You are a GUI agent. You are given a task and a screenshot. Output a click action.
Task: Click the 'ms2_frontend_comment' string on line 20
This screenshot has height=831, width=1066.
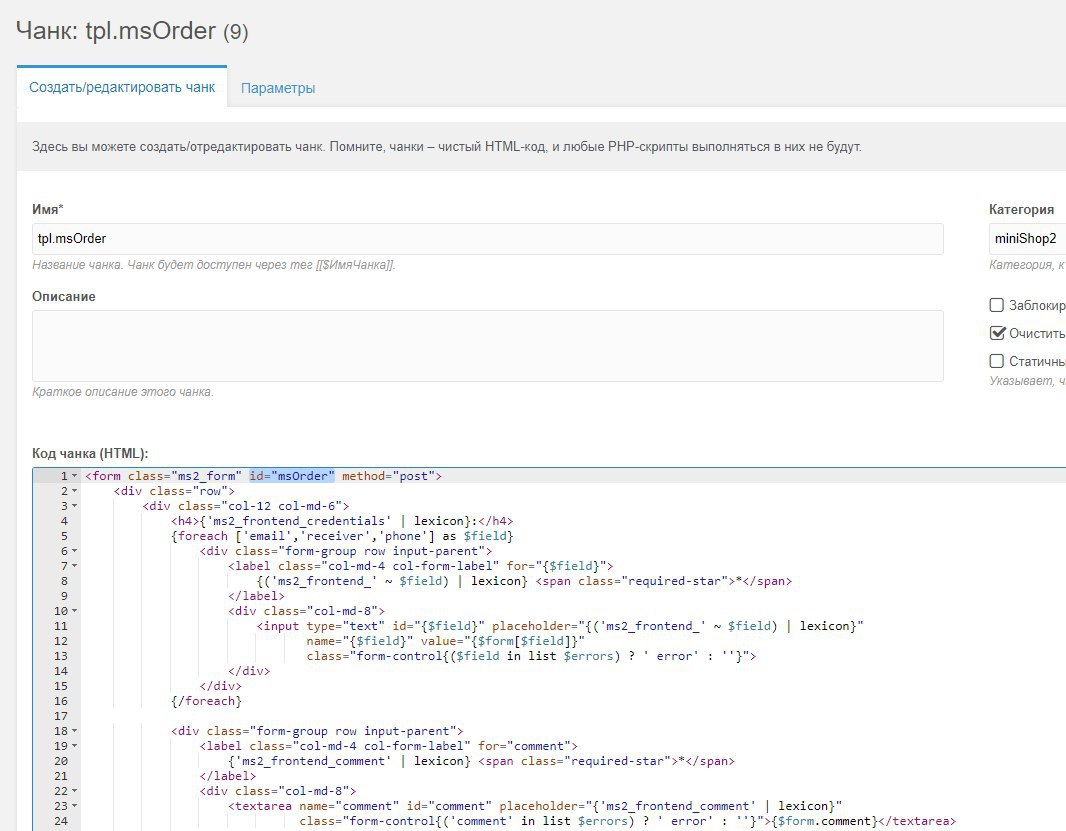313,761
